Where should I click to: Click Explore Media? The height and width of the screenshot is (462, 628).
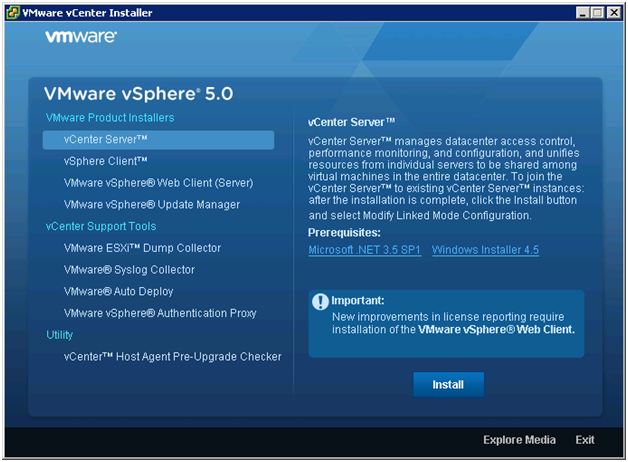[519, 440]
